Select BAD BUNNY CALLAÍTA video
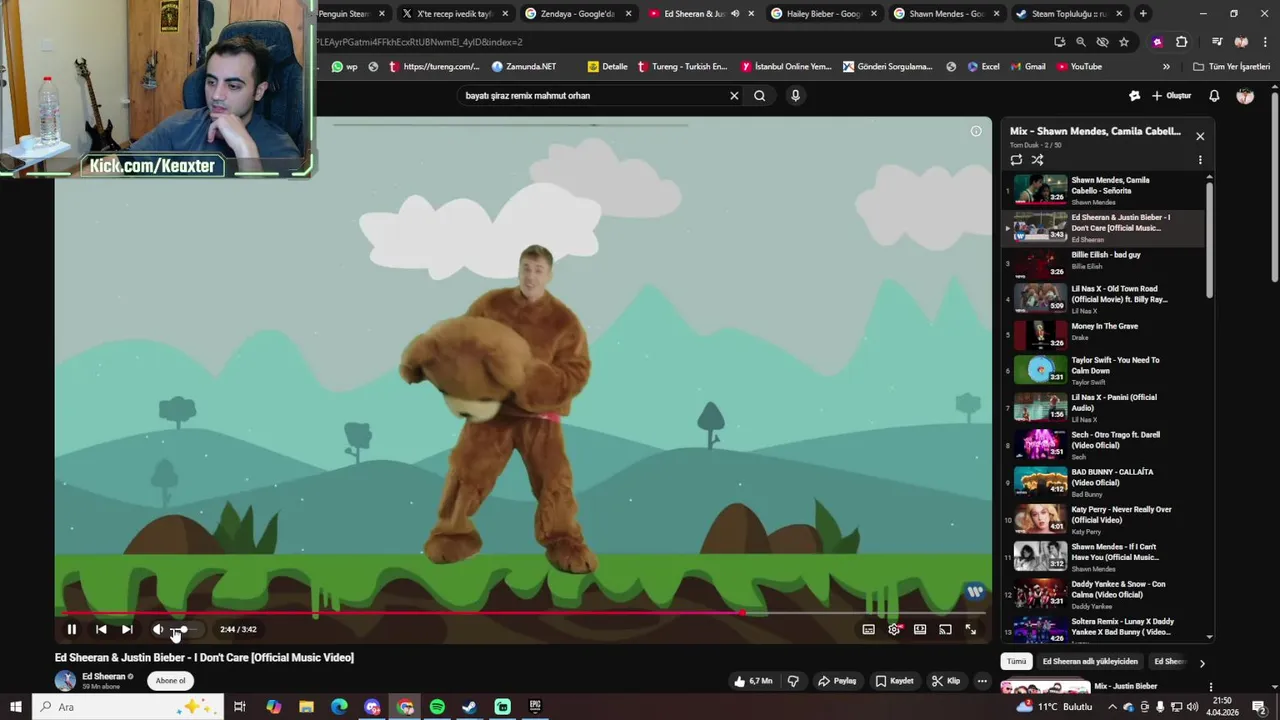This screenshot has width=1280, height=720. pyautogui.click(x=1103, y=482)
